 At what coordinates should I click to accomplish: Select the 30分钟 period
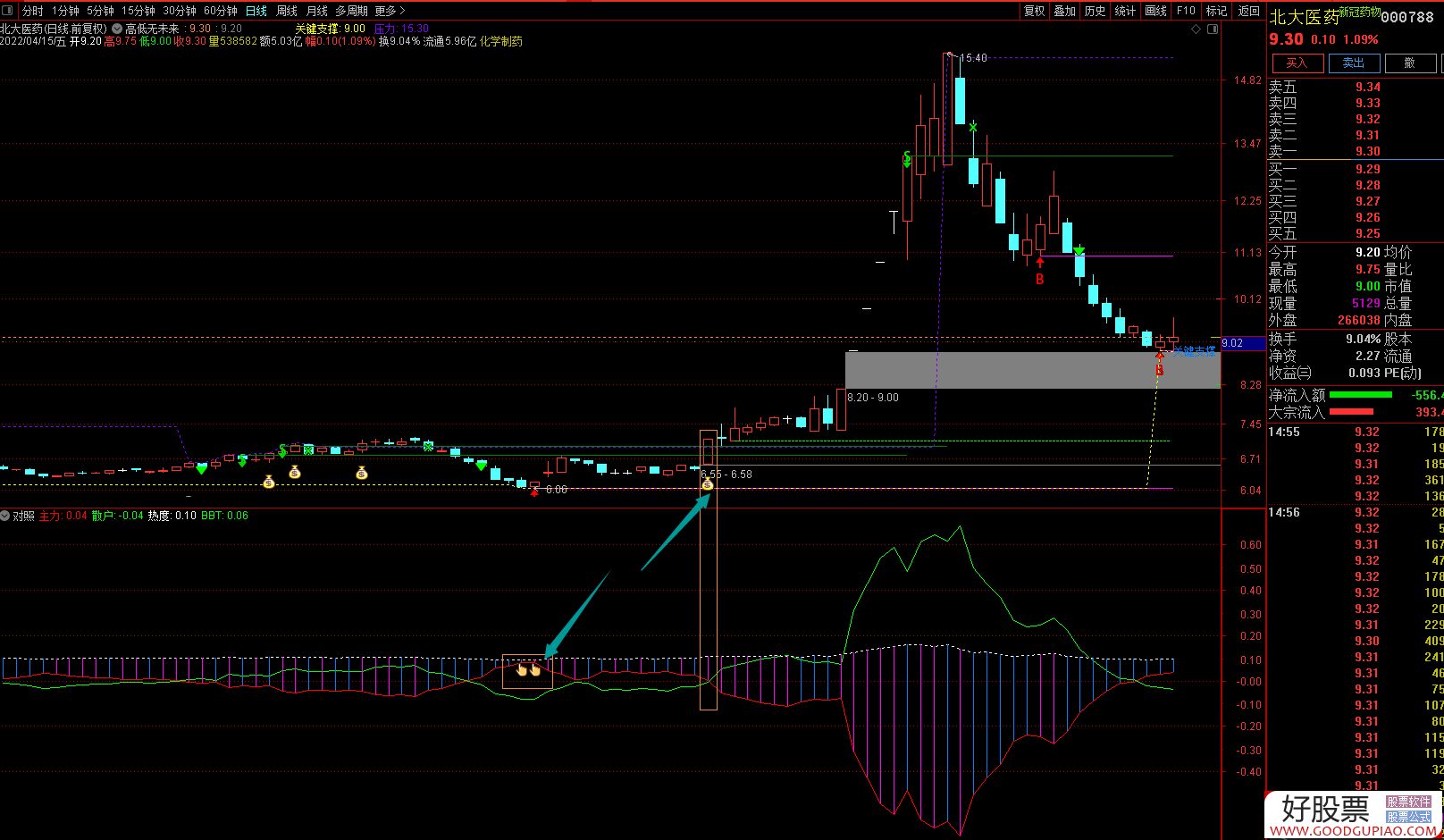tap(179, 11)
